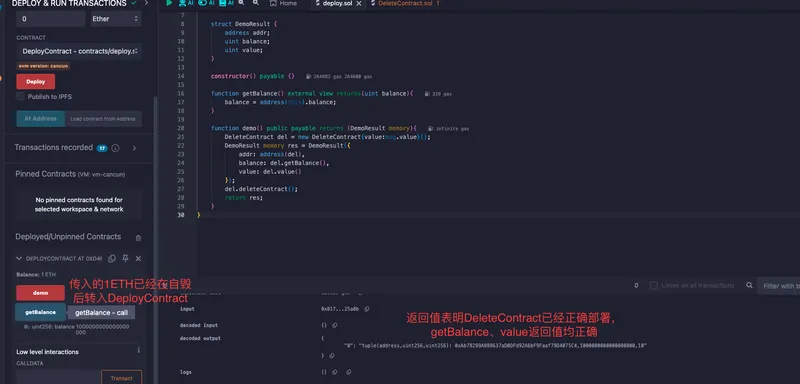Screen dimensions: 800x384
Task: Click the 'infinite gas' annotation for demo()
Action: [x=448, y=129]
